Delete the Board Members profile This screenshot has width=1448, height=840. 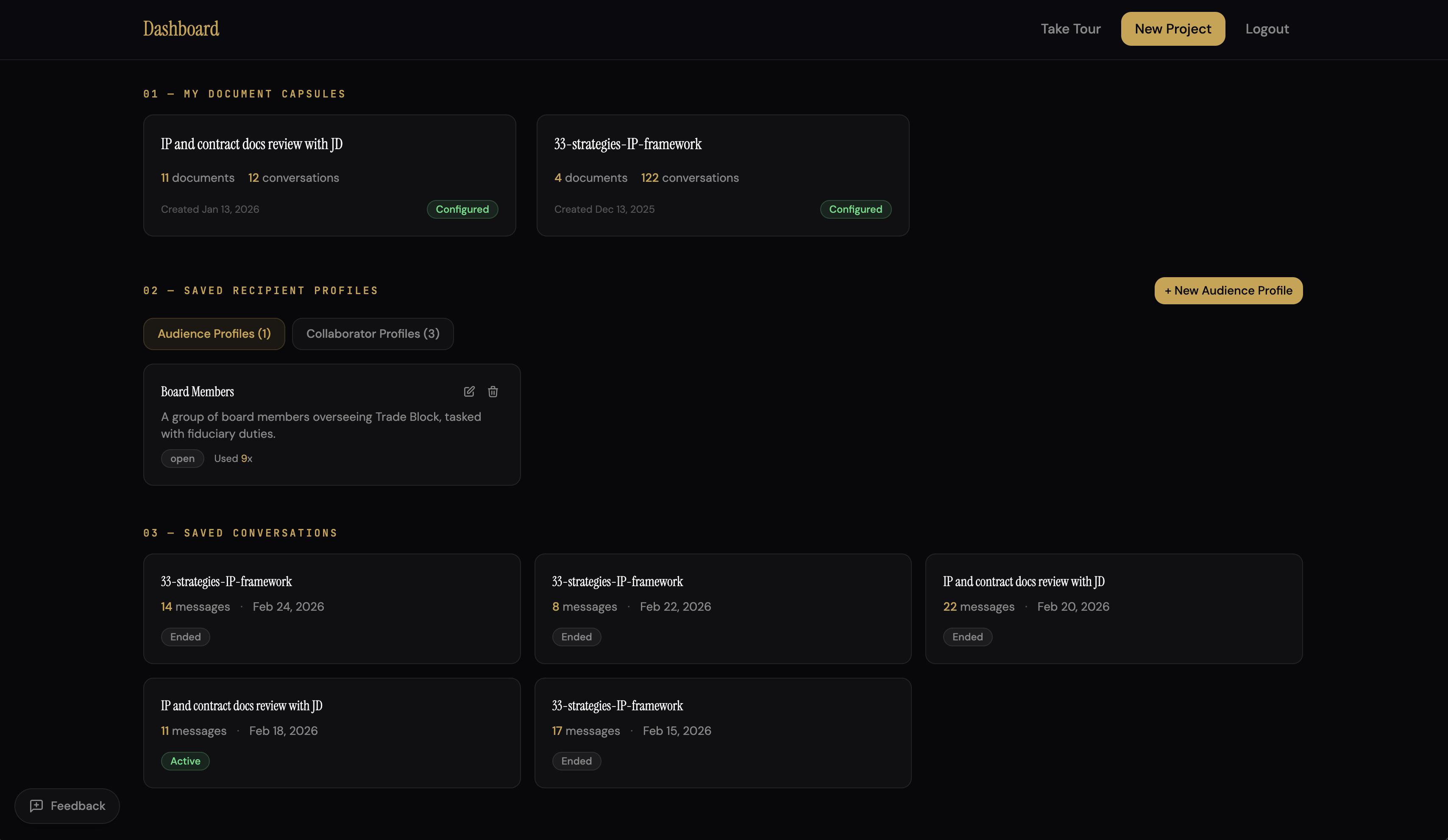click(493, 391)
